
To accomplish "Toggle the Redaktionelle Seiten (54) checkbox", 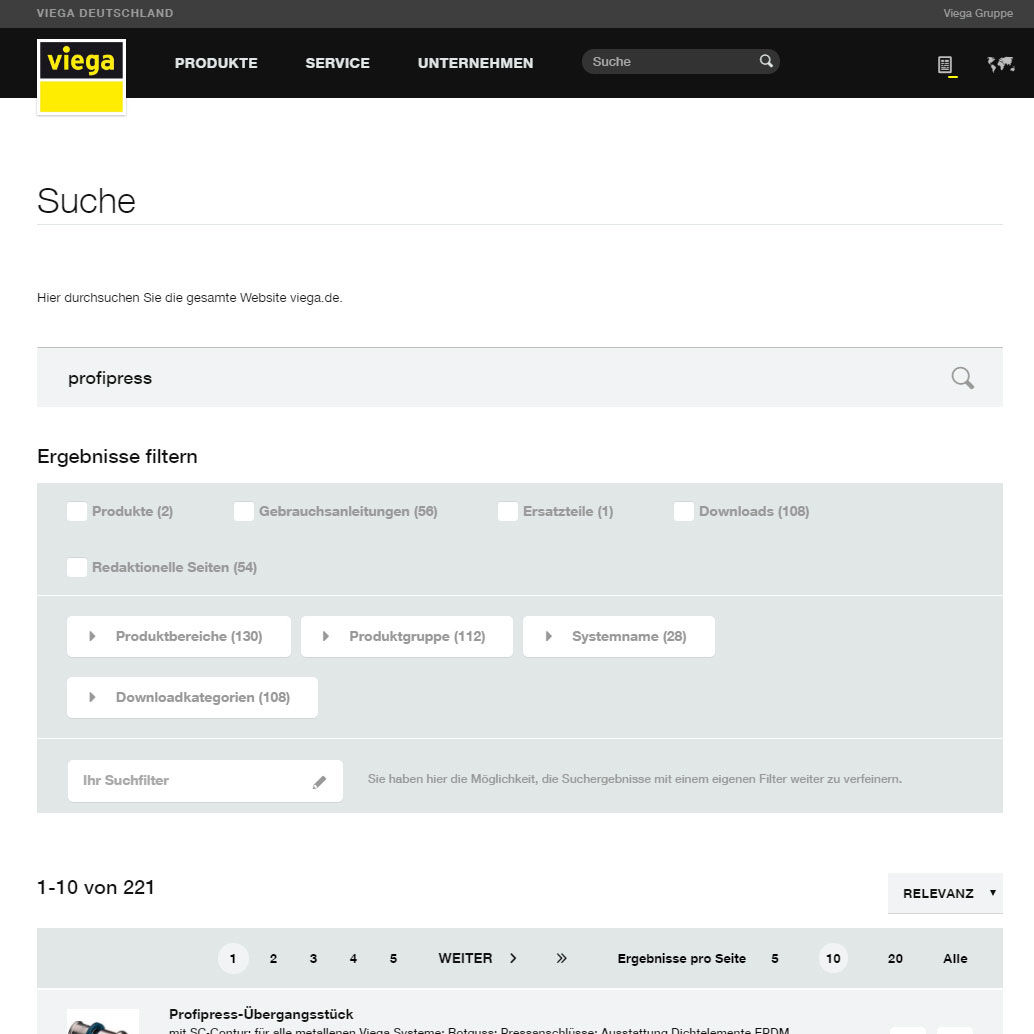I will click(x=77, y=567).
